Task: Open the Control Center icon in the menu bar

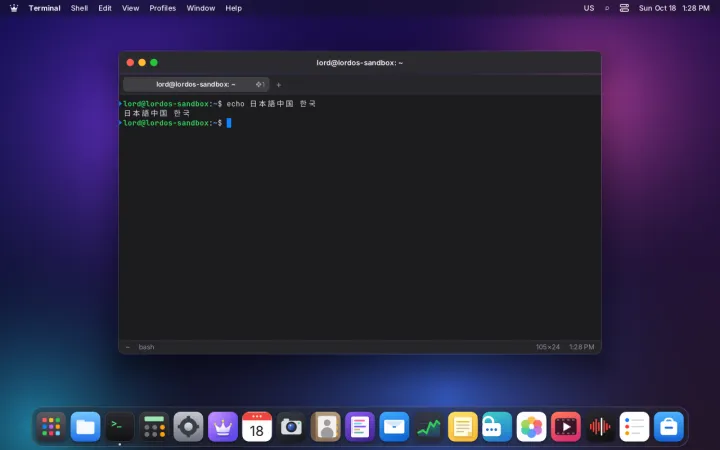Action: (x=624, y=8)
